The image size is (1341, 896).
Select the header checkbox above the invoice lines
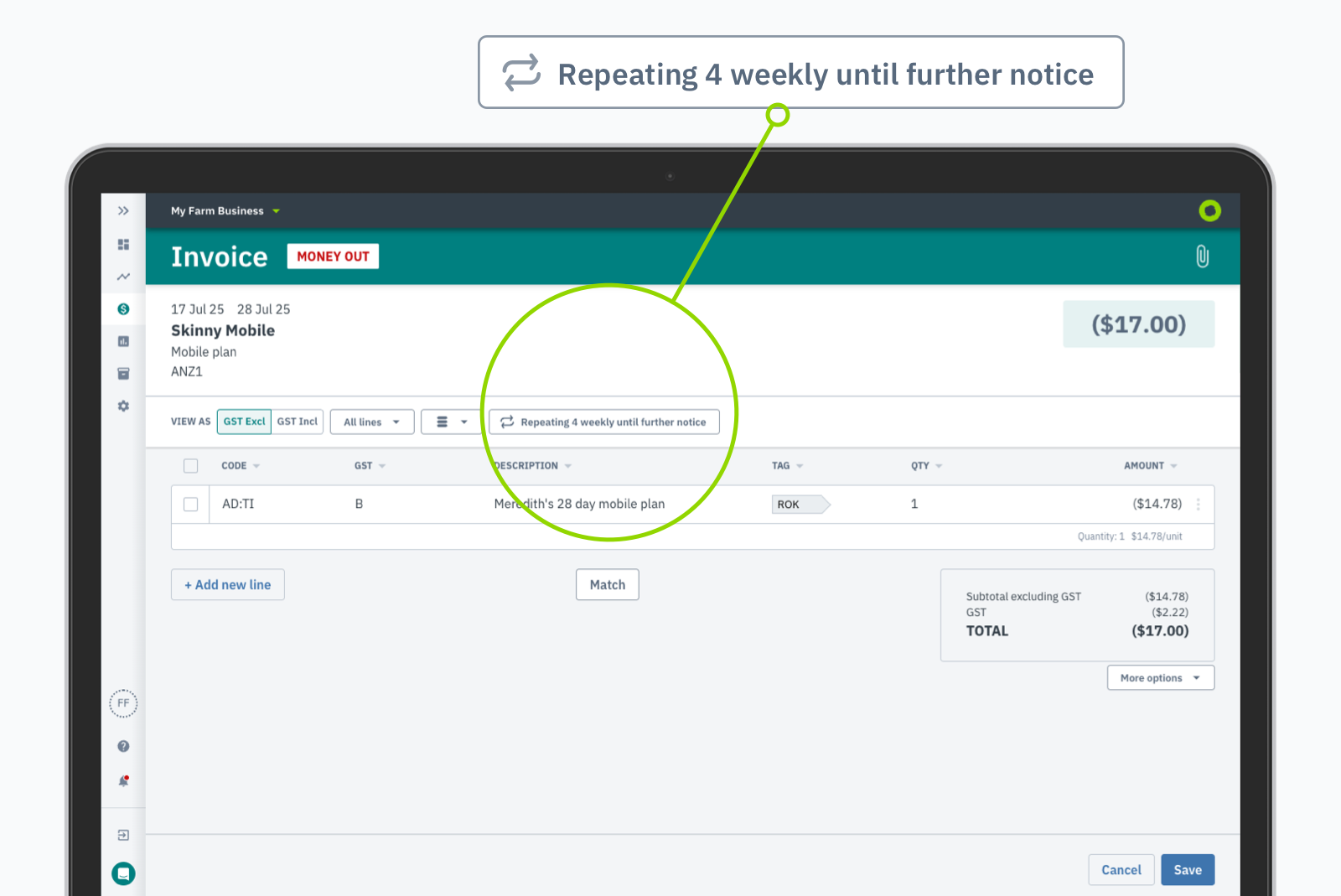coord(190,465)
